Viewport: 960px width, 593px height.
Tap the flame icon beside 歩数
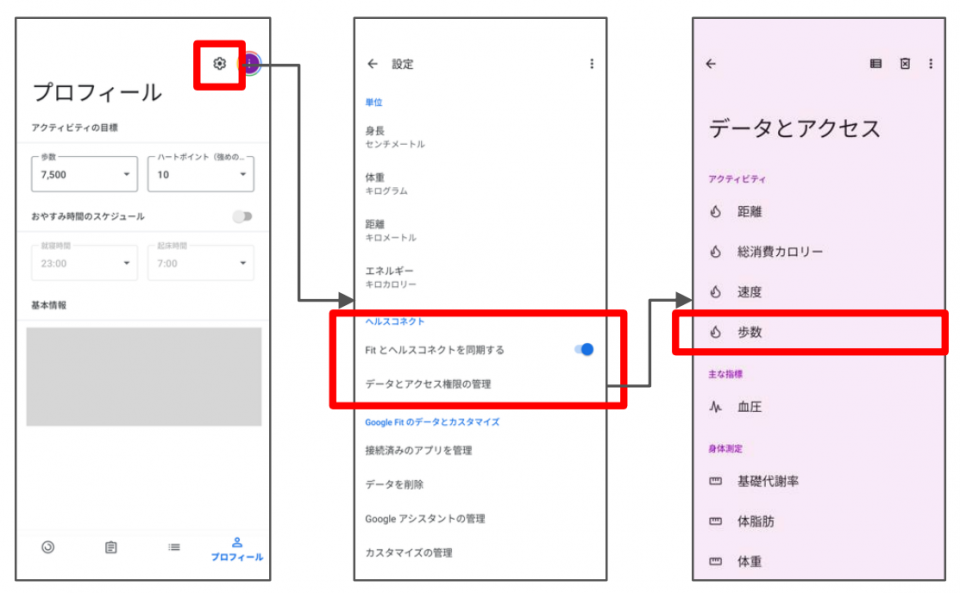[715, 332]
